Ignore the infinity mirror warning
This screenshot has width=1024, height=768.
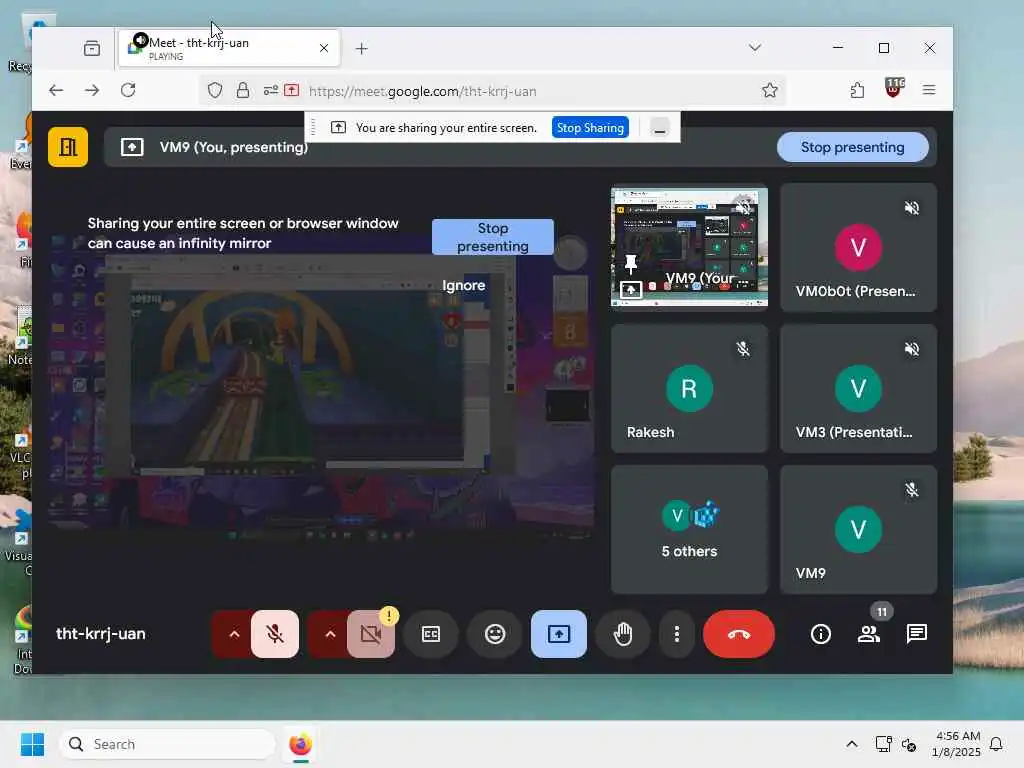pyautogui.click(x=464, y=285)
